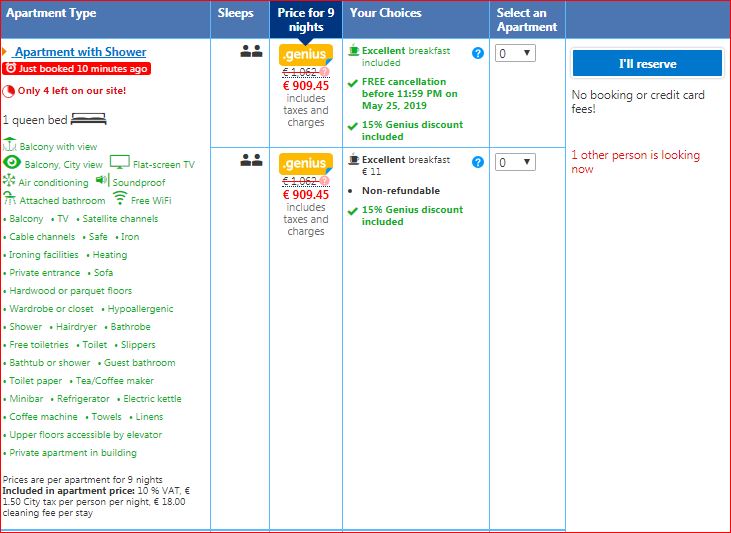Image resolution: width=731 pixels, height=533 pixels.
Task: Click the I'll reserve button
Action: [x=647, y=64]
